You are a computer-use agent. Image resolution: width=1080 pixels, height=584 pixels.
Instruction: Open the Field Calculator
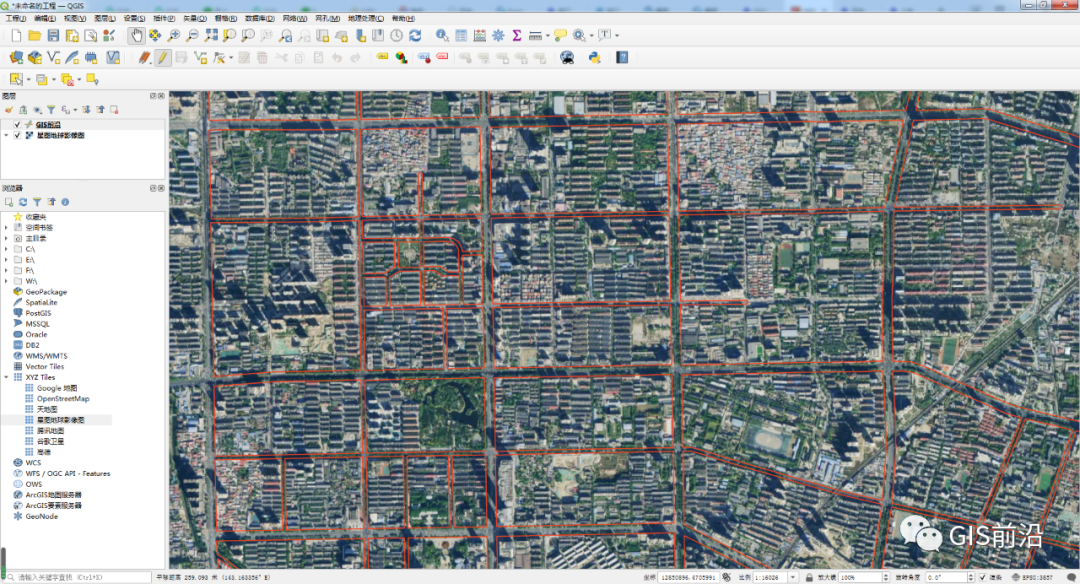coord(478,35)
